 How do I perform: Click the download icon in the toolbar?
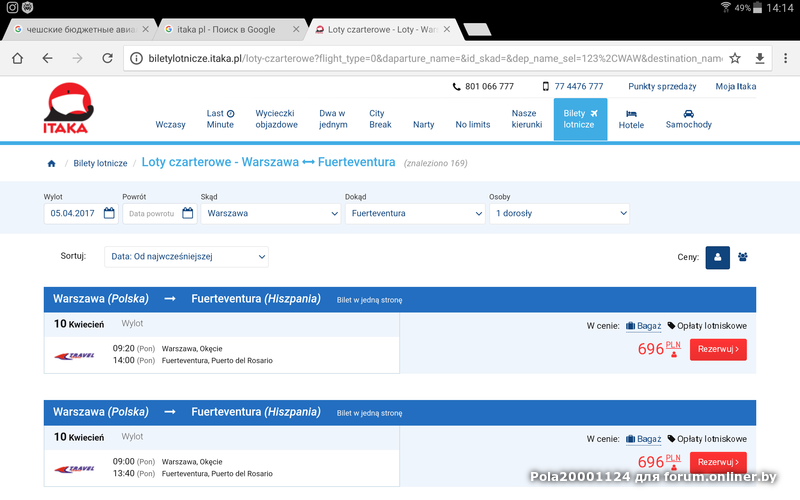click(760, 58)
